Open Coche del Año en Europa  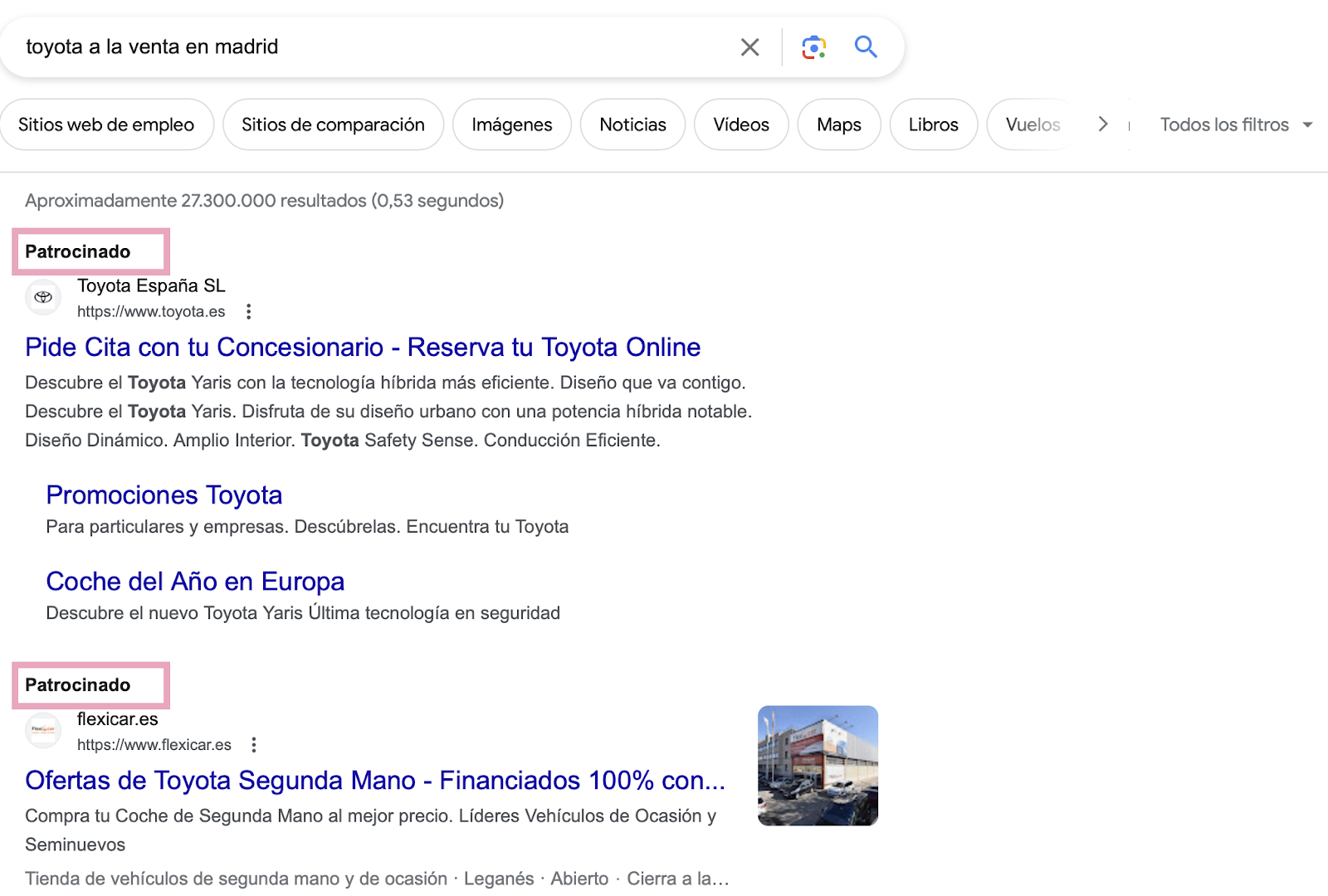tap(195, 582)
